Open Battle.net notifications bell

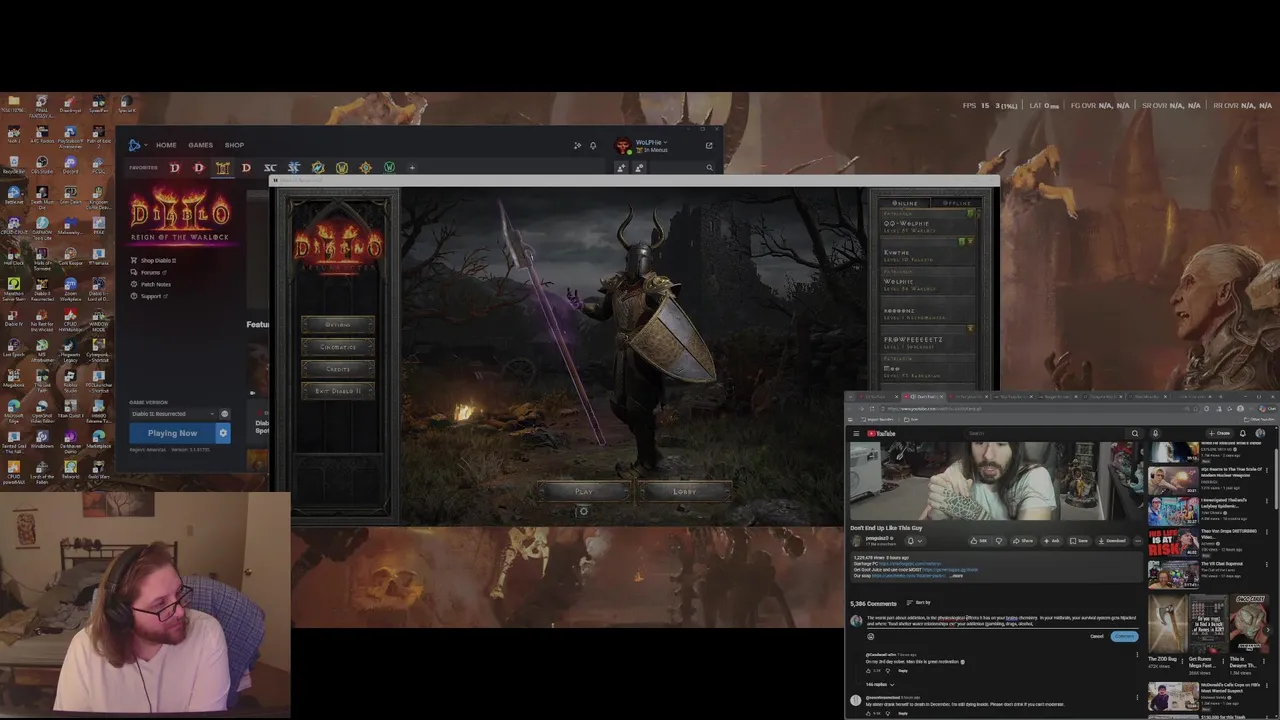tap(593, 145)
